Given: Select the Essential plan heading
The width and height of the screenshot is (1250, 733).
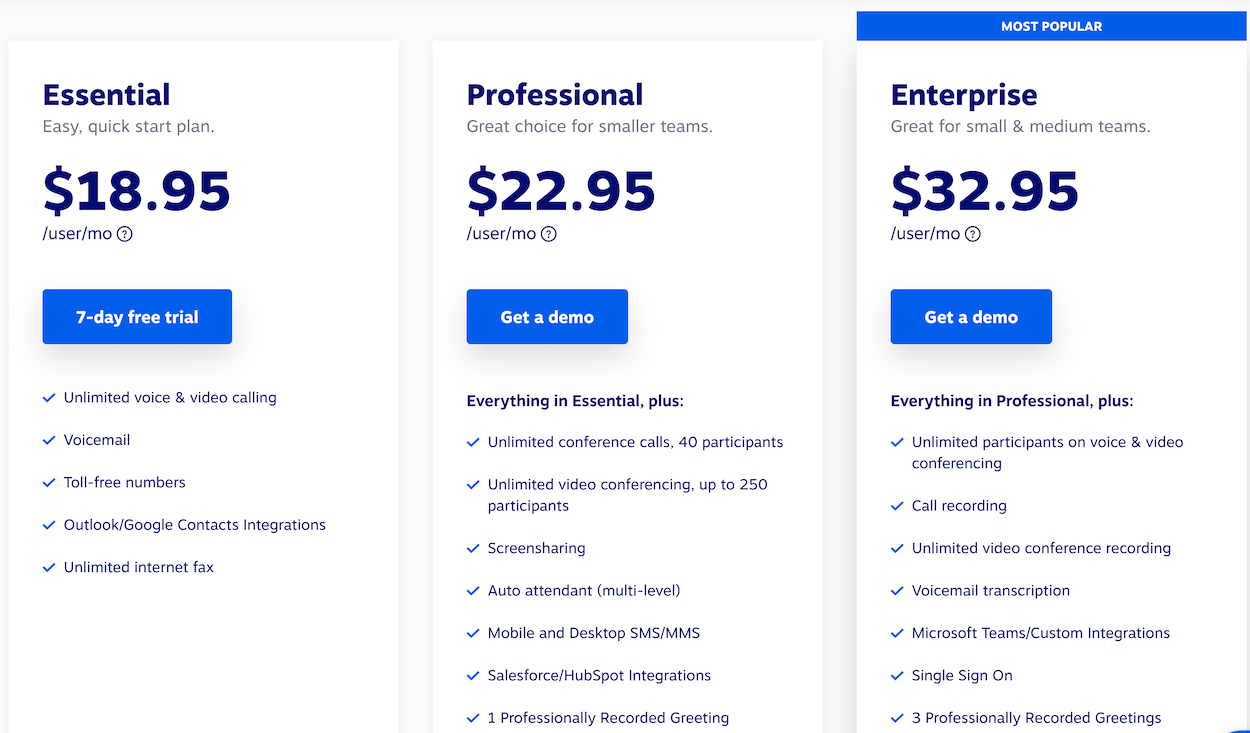Looking at the screenshot, I should tap(107, 95).
